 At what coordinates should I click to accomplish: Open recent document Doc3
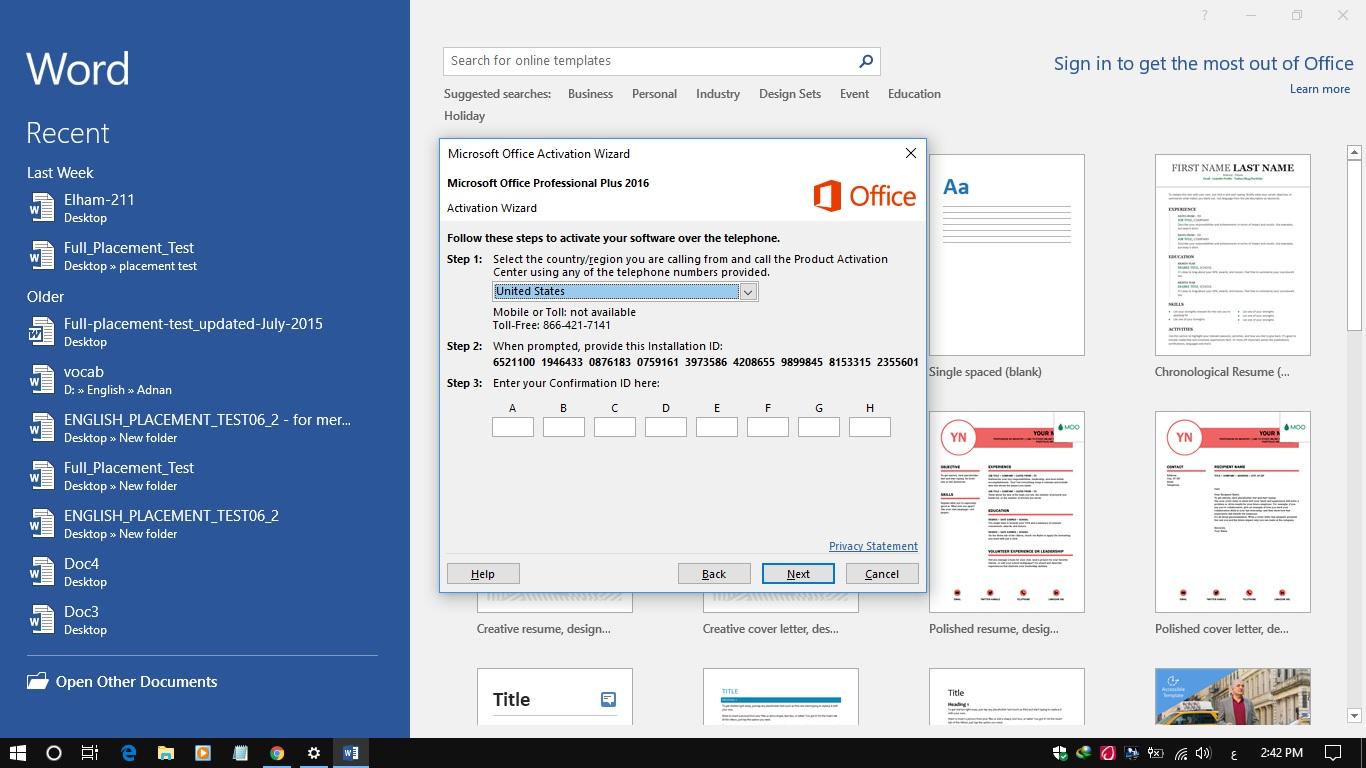coord(202,620)
